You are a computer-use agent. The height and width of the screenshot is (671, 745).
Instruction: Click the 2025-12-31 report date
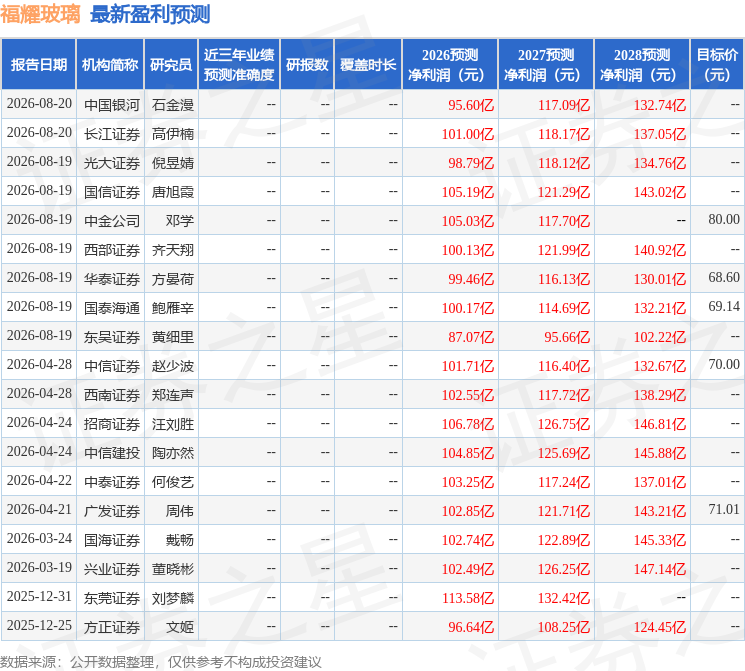[x=39, y=596]
